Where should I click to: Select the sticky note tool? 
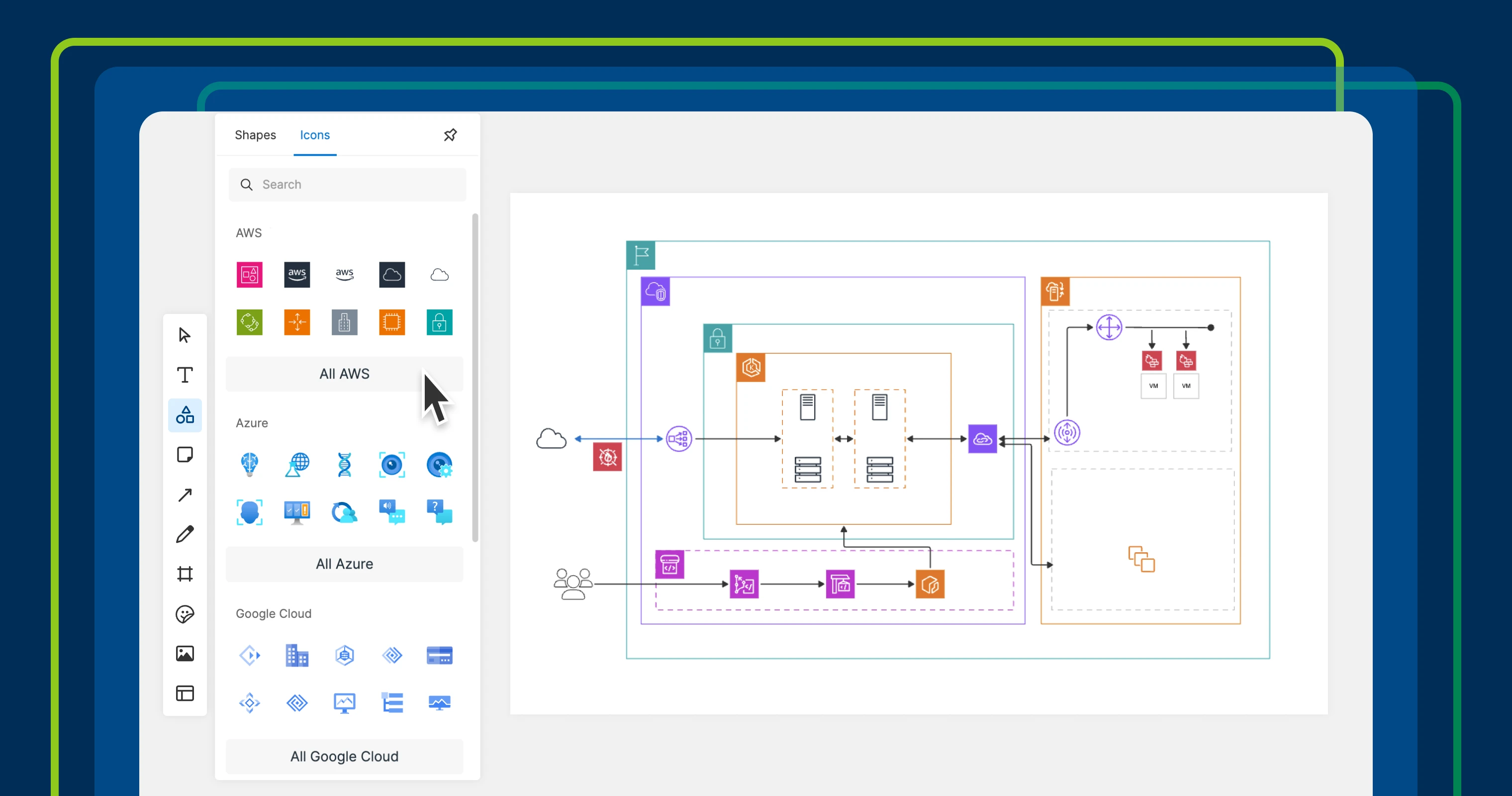[185, 455]
